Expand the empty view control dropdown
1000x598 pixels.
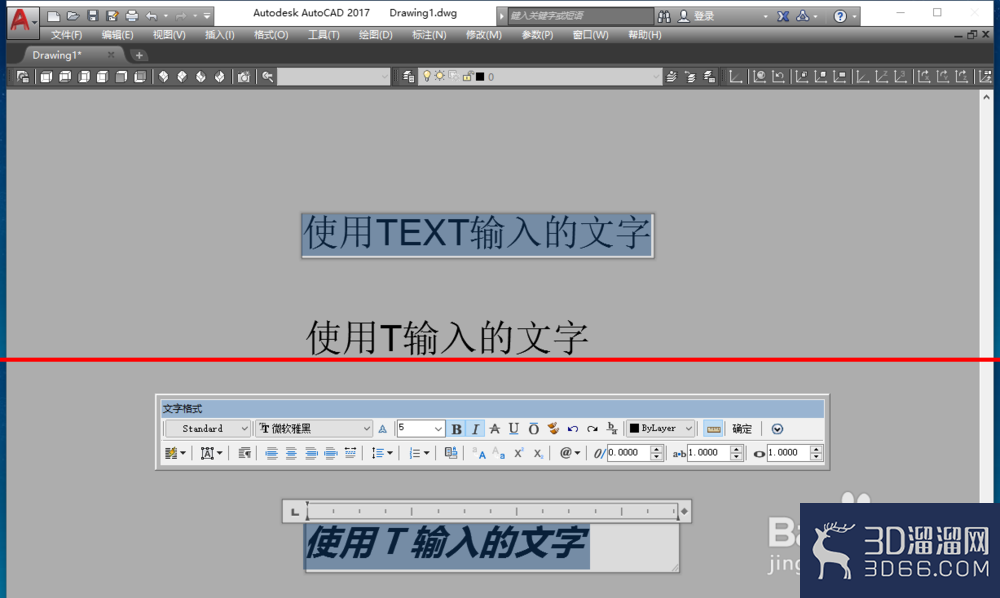pos(384,77)
